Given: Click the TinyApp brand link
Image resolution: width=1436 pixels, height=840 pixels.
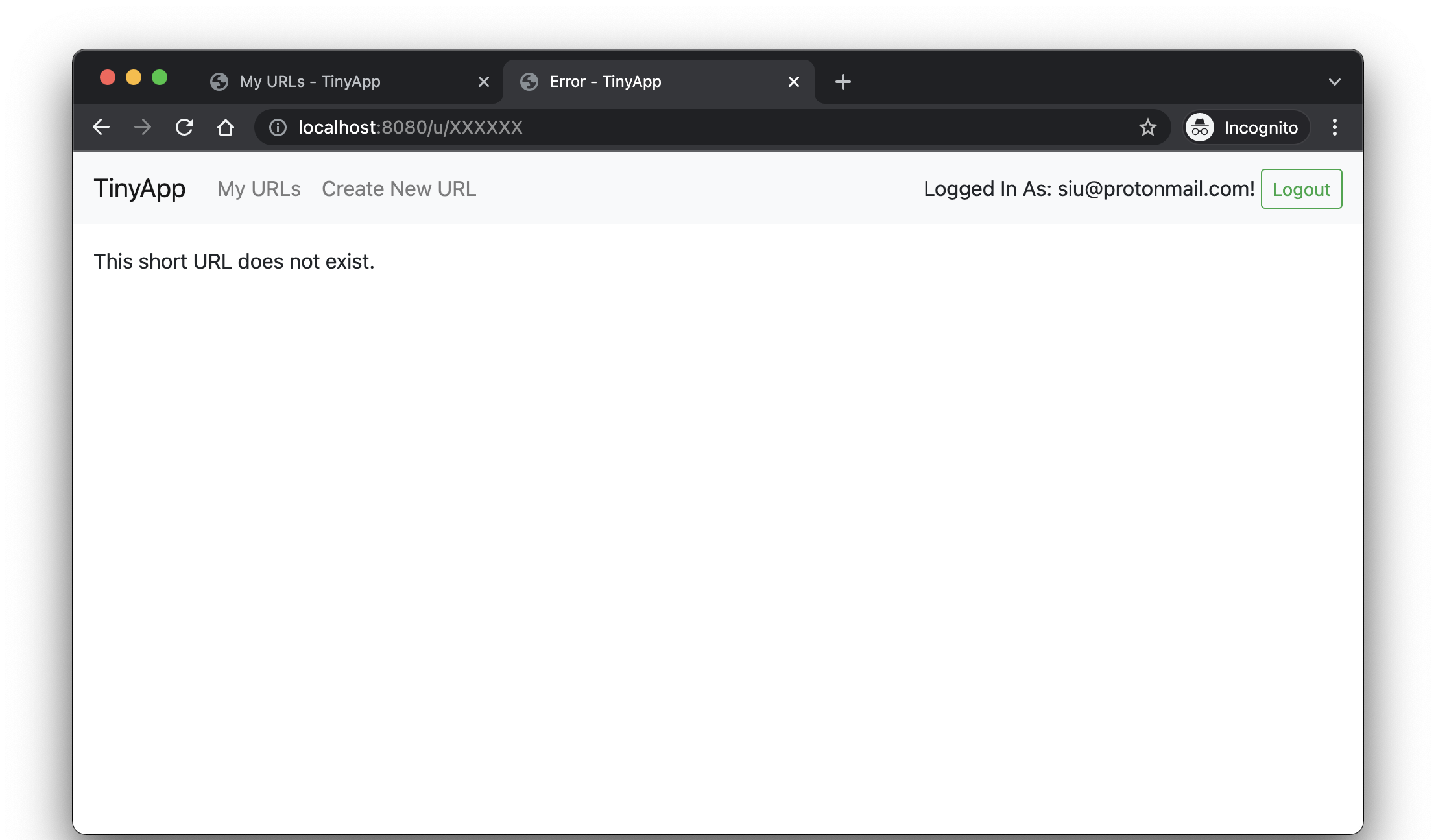Looking at the screenshot, I should [x=139, y=189].
